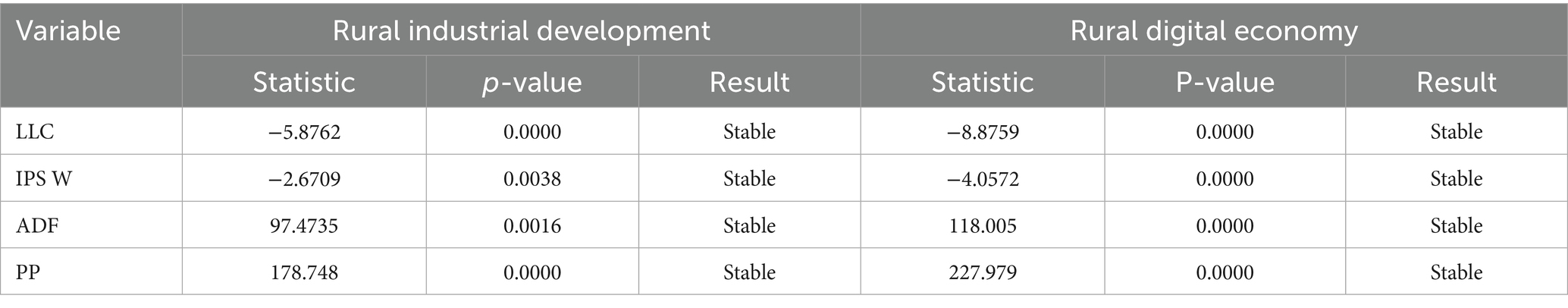Click the ADF row label
This screenshot has height=308, width=1568.
click(36, 225)
